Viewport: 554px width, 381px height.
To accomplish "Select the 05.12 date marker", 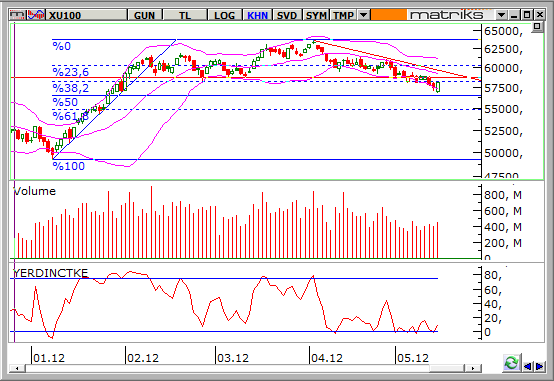I will pyautogui.click(x=413, y=358).
